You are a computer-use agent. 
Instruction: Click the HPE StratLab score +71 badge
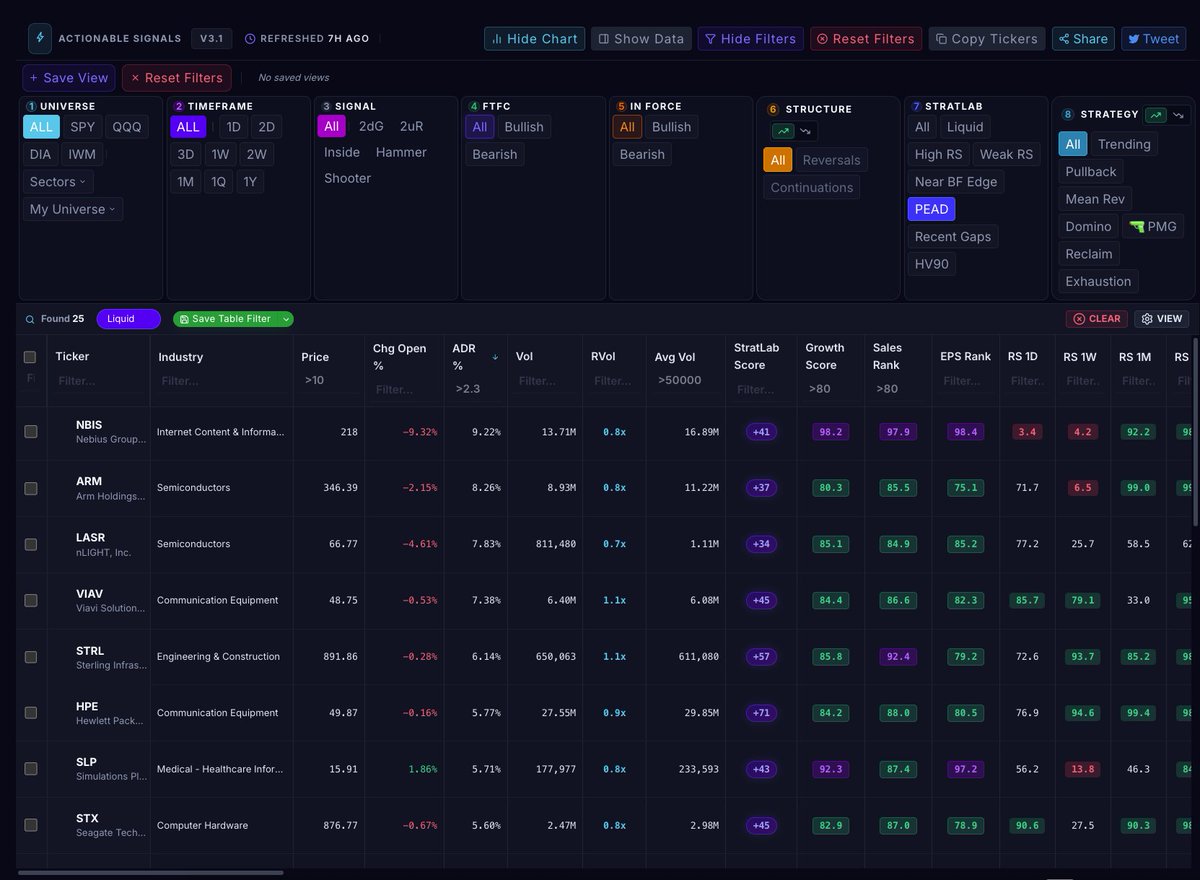pyautogui.click(x=762, y=713)
